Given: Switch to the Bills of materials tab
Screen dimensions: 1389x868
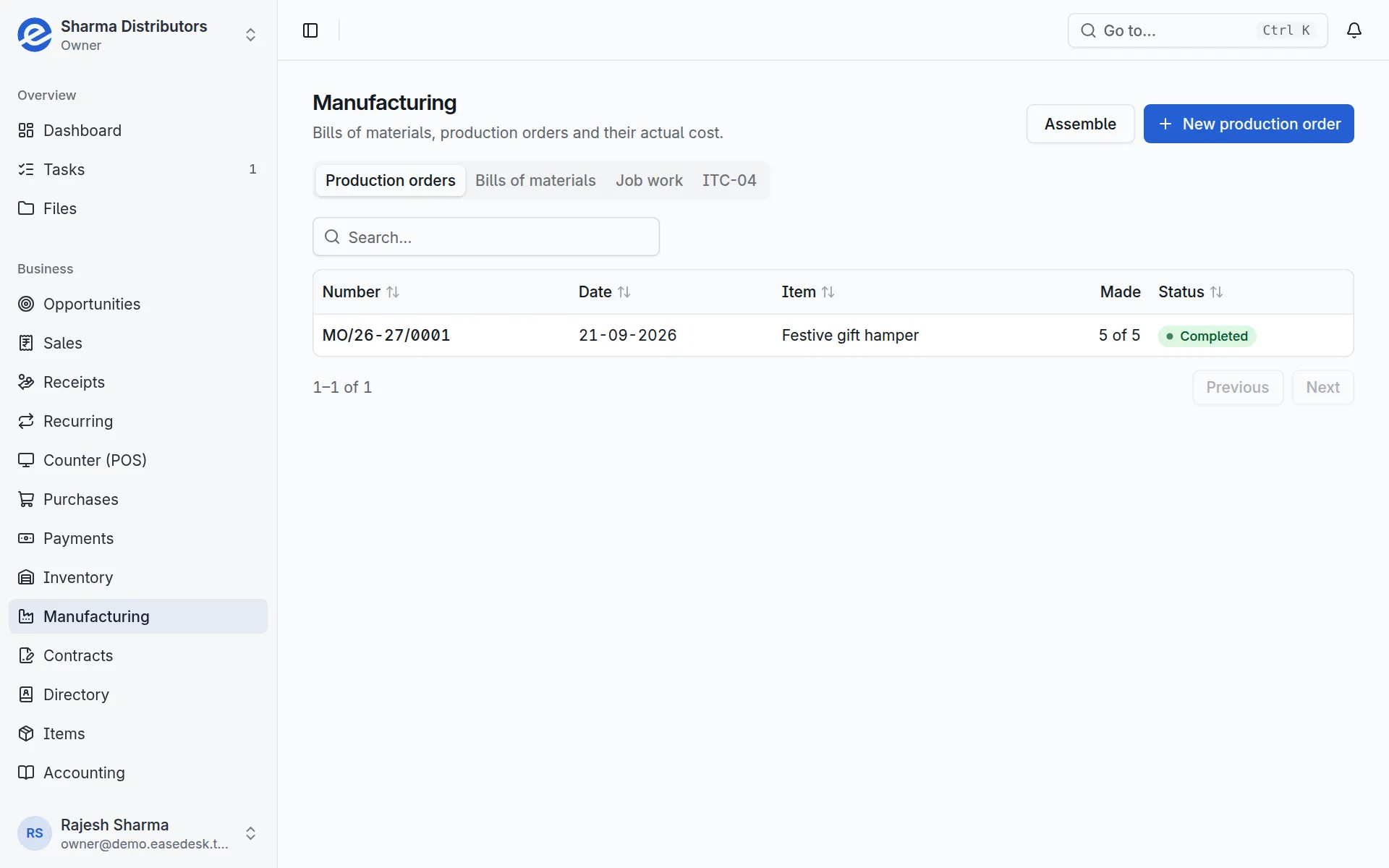Looking at the screenshot, I should 535,180.
